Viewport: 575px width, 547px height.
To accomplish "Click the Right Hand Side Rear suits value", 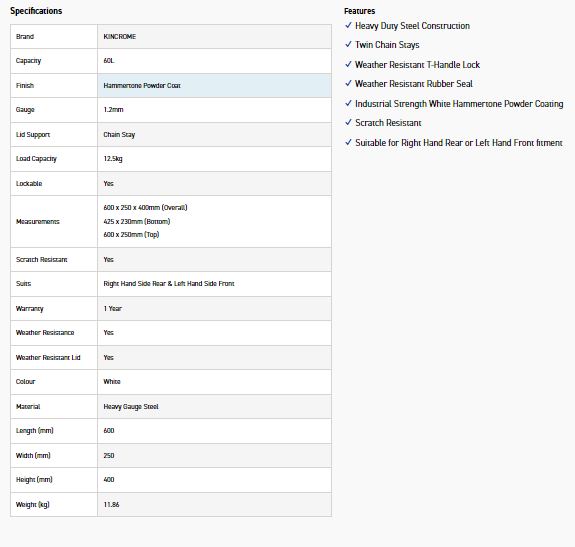I will point(169,283).
